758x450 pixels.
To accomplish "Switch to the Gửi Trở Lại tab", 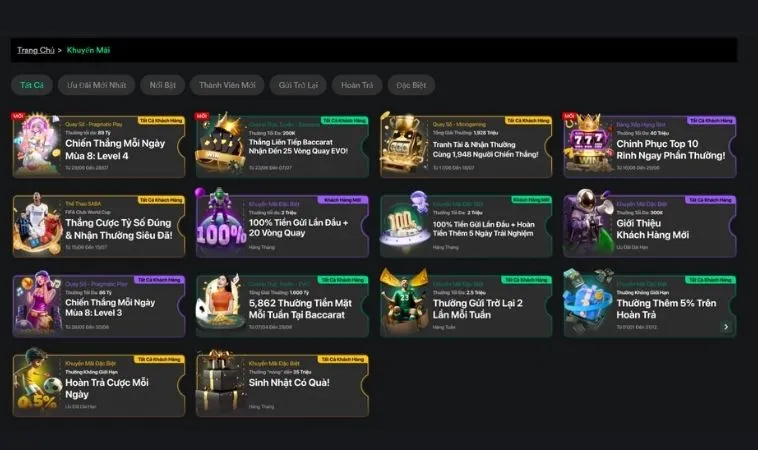I will [x=298, y=85].
